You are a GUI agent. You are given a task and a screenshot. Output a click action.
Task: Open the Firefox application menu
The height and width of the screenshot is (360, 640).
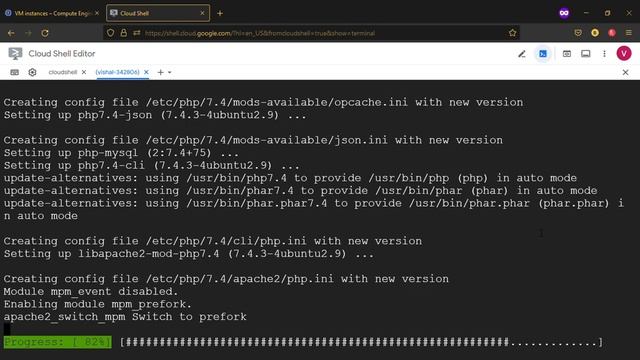tap(629, 33)
